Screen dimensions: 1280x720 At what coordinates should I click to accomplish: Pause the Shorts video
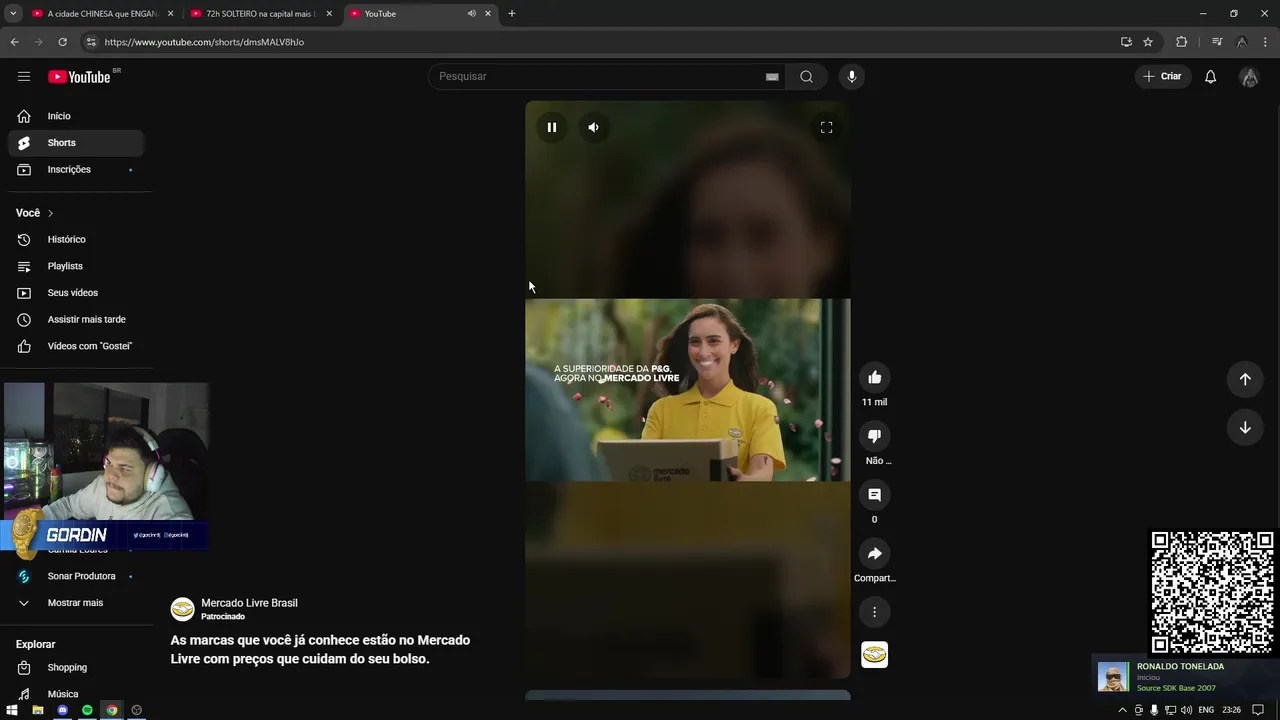[x=551, y=127]
